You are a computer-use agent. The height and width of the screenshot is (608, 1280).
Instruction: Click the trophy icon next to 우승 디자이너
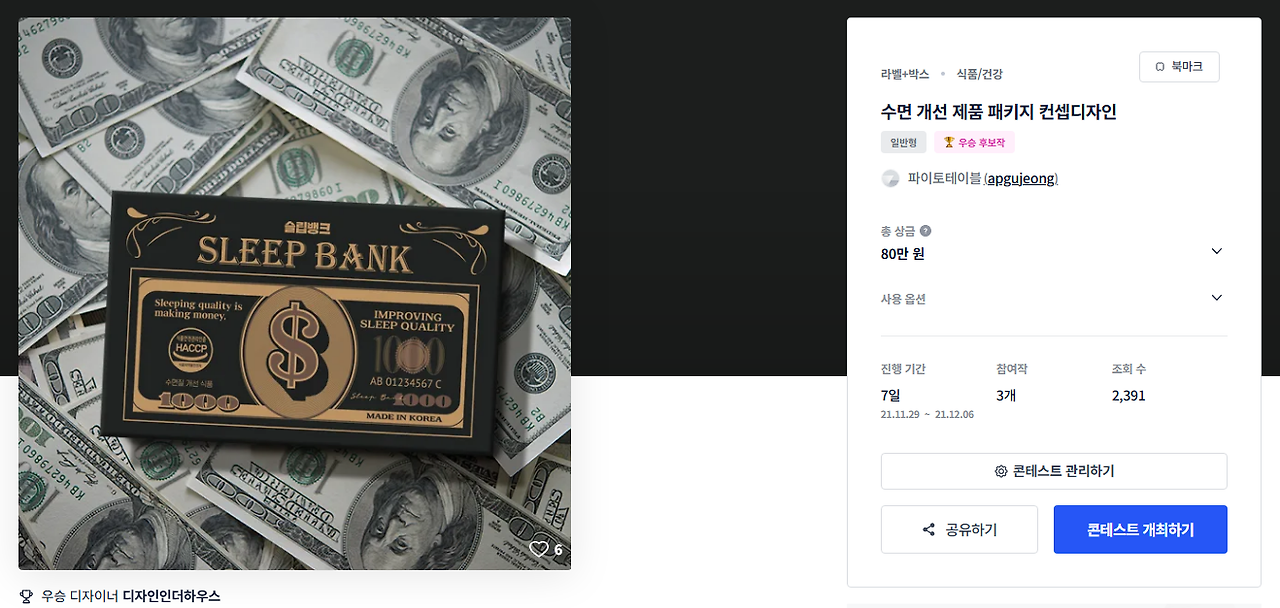[26, 596]
